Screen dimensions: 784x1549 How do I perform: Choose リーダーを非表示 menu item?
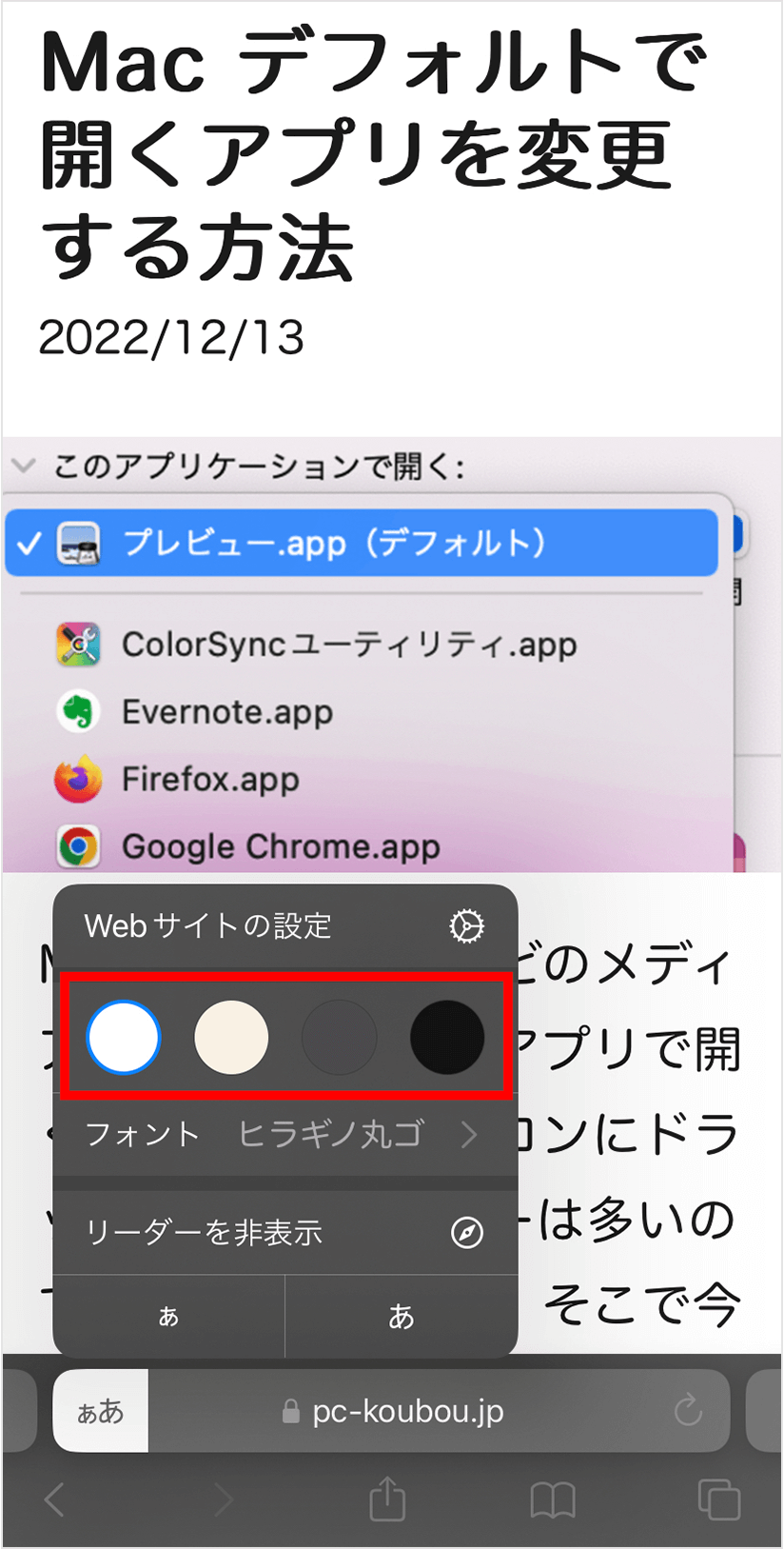285,1232
